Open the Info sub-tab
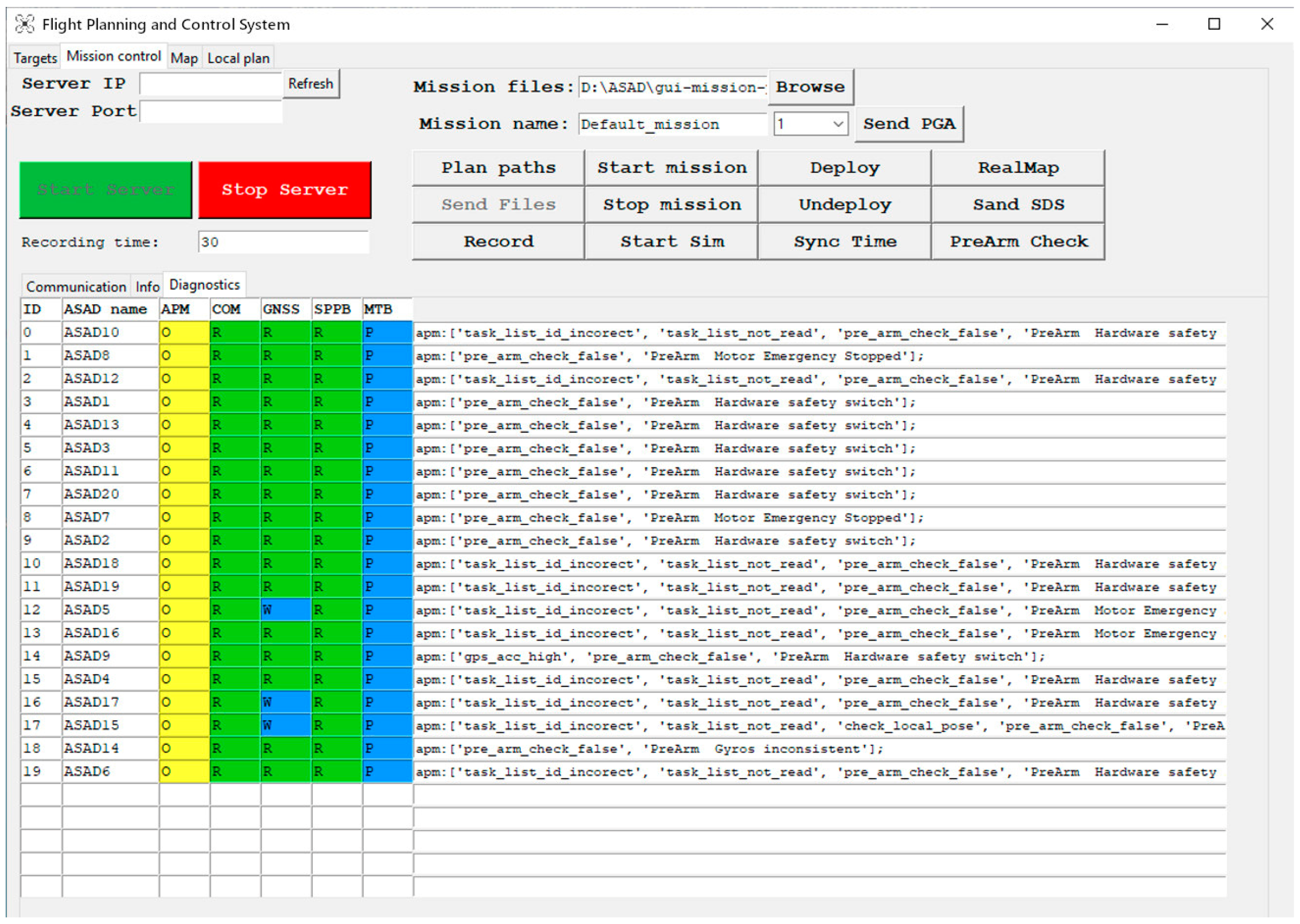Screen dimensions: 1300x924 [147, 286]
